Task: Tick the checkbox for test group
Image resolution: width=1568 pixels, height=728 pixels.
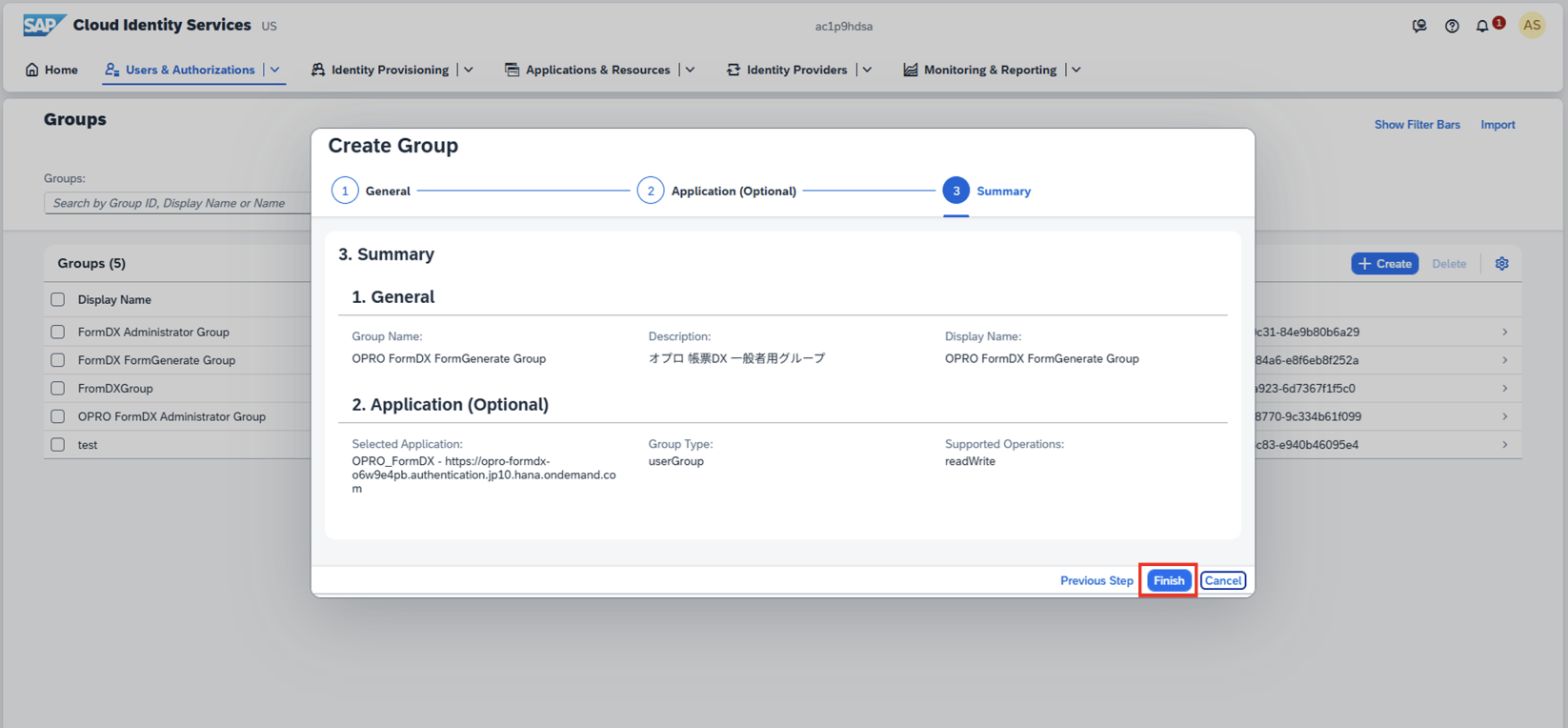Action: 58,445
